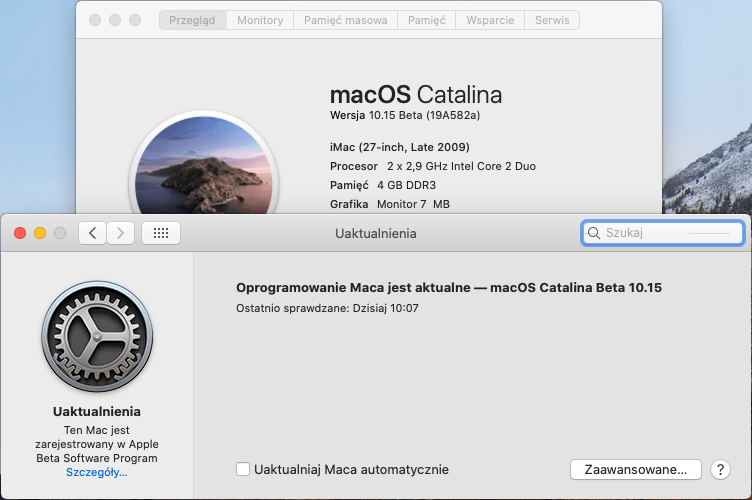Click the Uaktualnienia window title
The width and height of the screenshot is (752, 500).
point(376,233)
